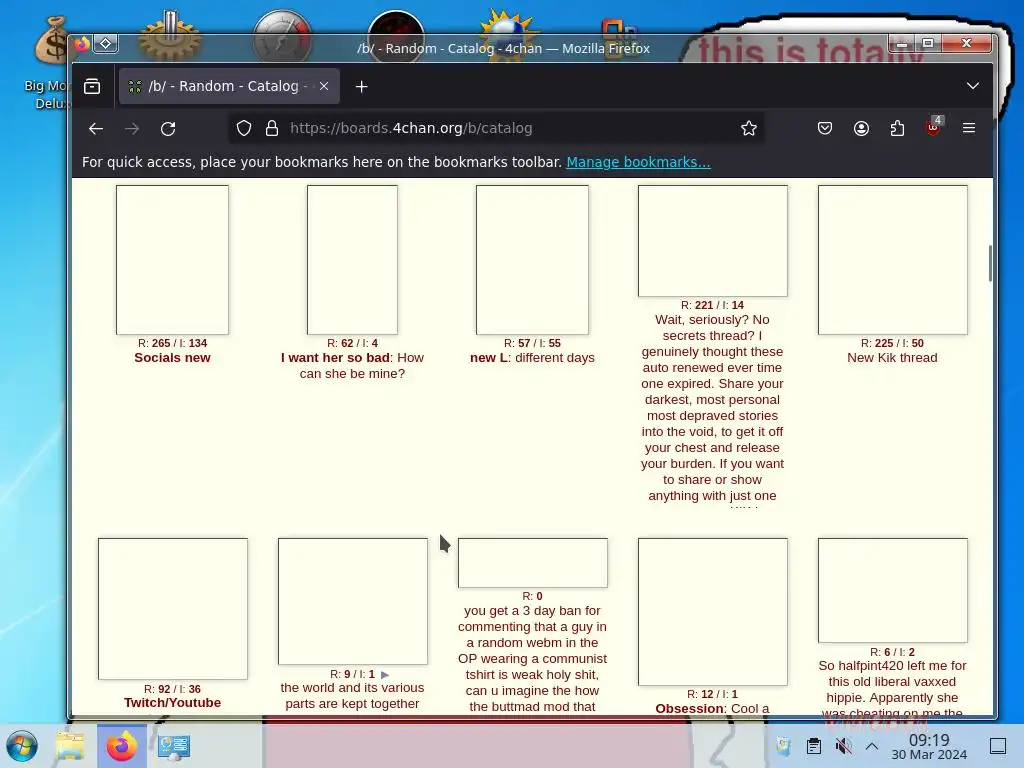This screenshot has height=768, width=1024.
Task: Open a new tab
Action: (361, 86)
